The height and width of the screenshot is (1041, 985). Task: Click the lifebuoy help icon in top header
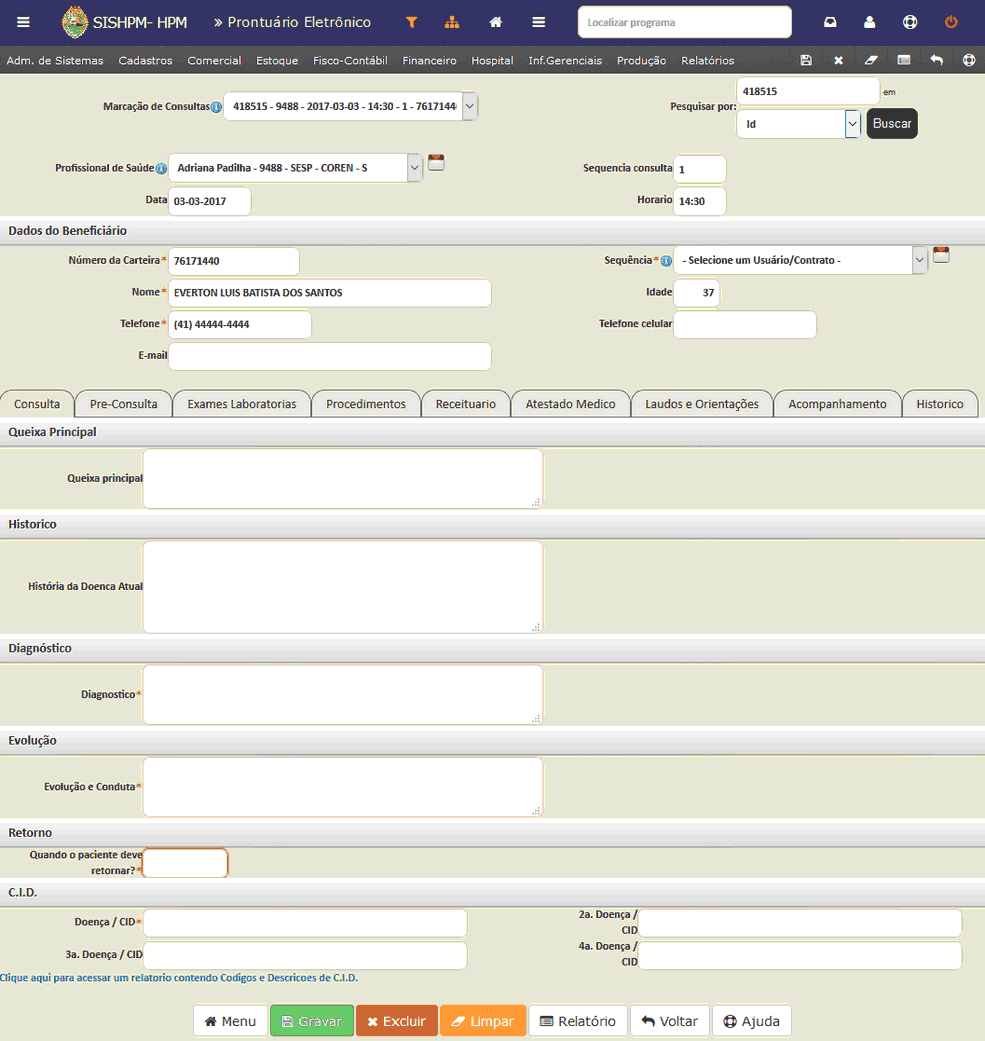tap(910, 22)
